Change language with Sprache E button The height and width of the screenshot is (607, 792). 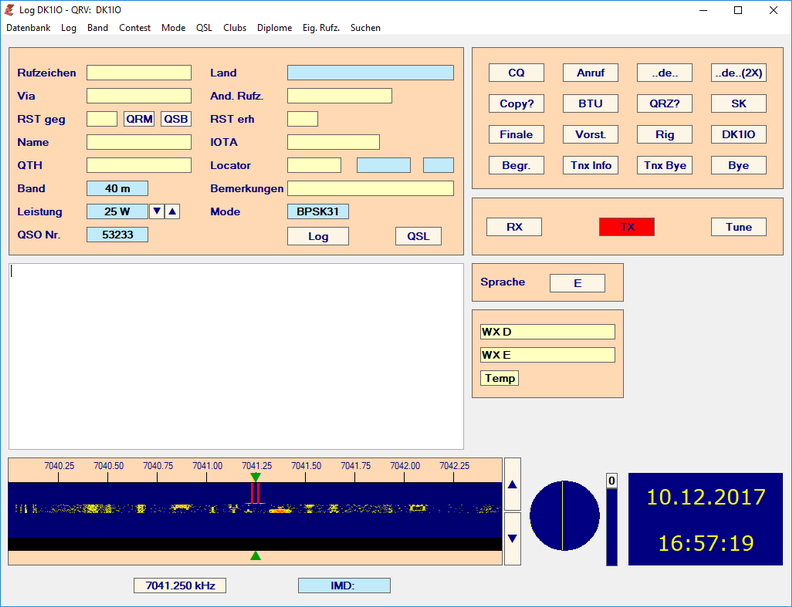(577, 283)
